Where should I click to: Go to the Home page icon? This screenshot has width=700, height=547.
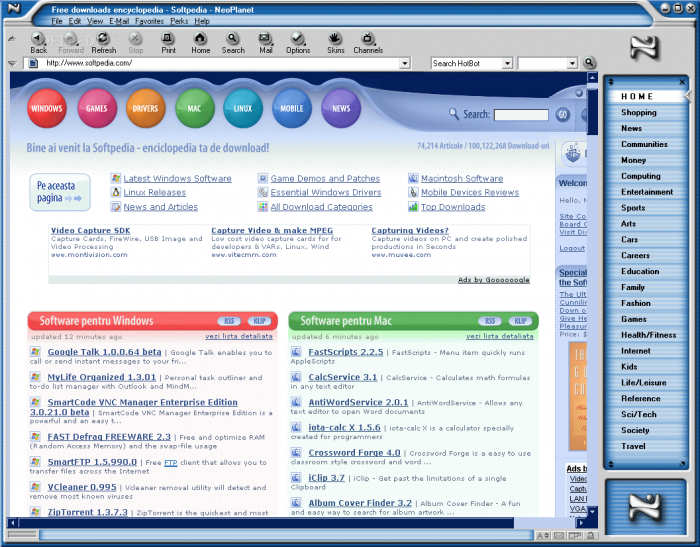click(201, 41)
